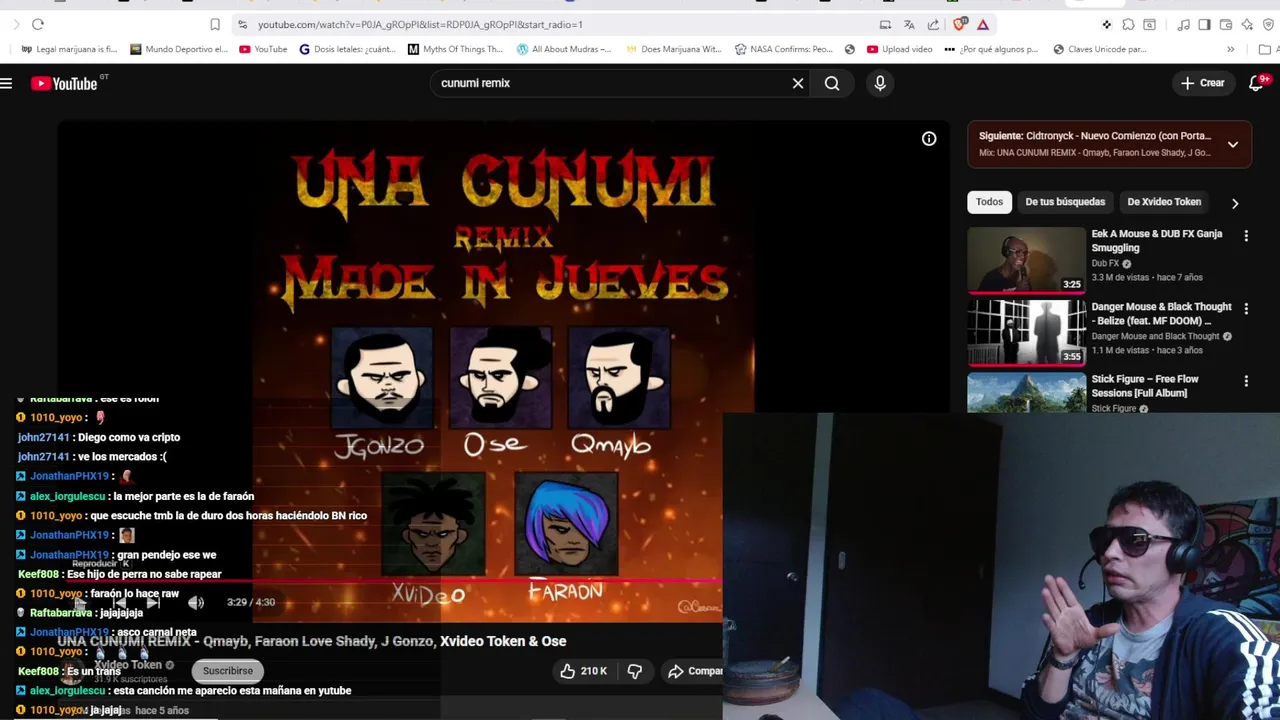Open Myths Of Things bookmark

(x=455, y=49)
